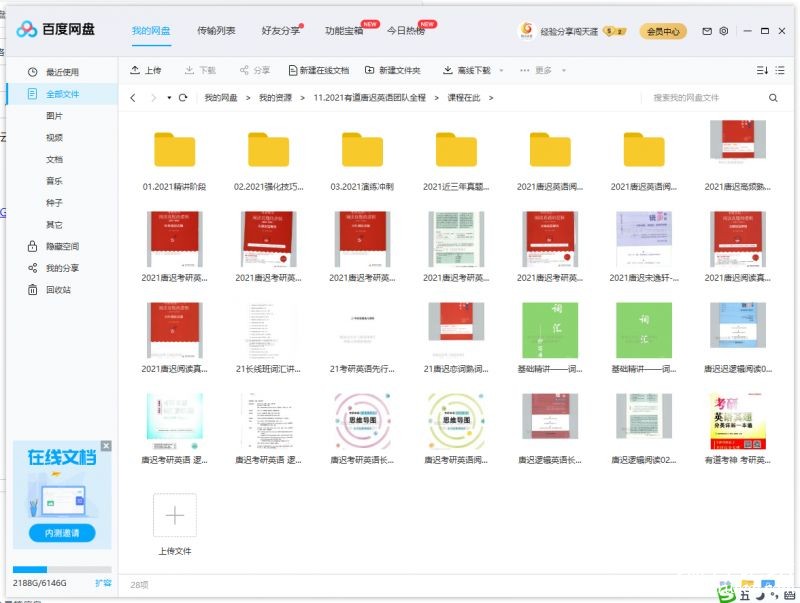800x603 pixels.
Task: Open the 种子 category
Action: [55, 203]
